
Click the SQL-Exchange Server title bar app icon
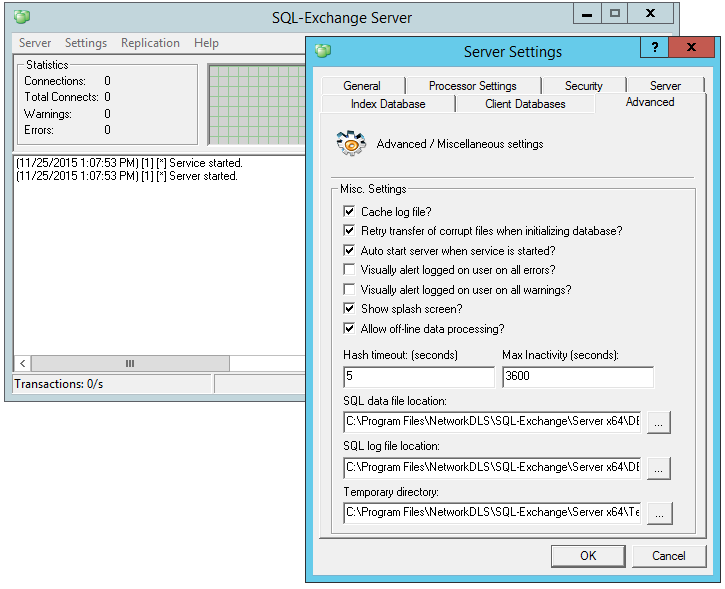pos(22,17)
